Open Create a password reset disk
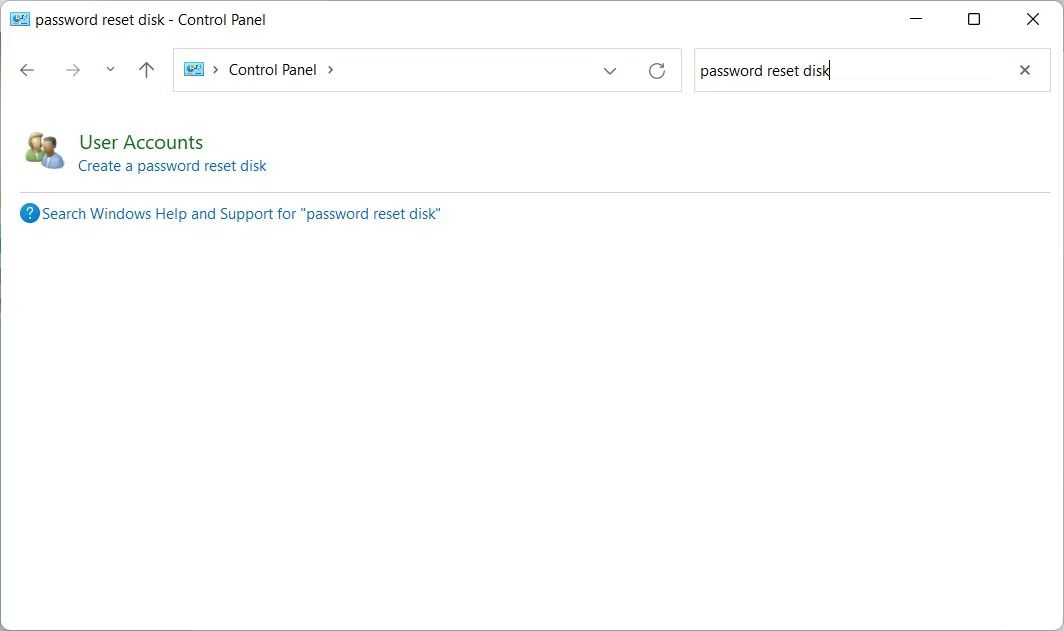Viewport: 1064px width, 631px height. tap(172, 165)
